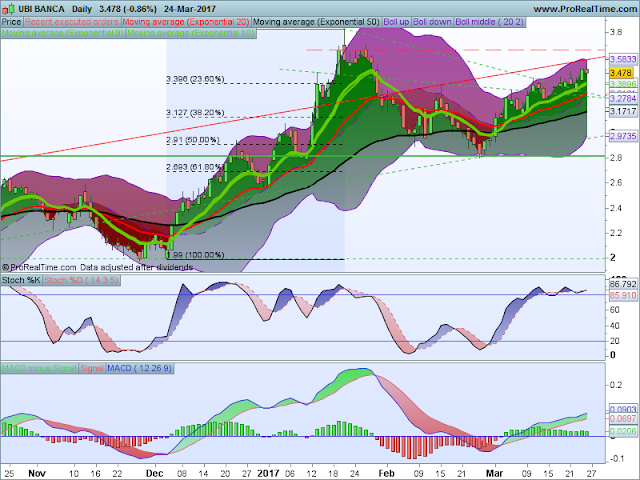640x480 pixels.
Task: Click the Boll down legend label
Action: [x=432, y=22]
